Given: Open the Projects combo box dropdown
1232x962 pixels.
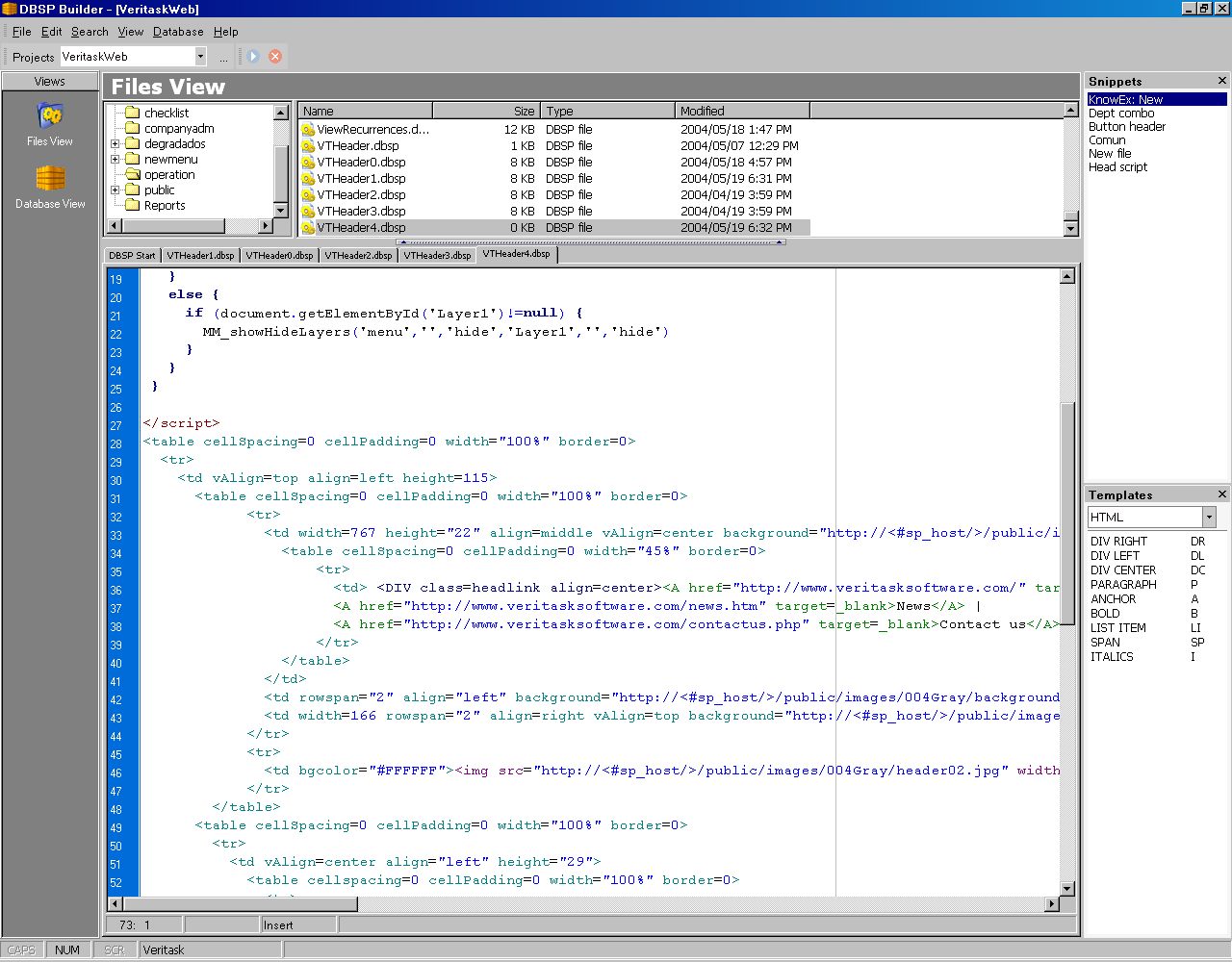Looking at the screenshot, I should pos(200,57).
